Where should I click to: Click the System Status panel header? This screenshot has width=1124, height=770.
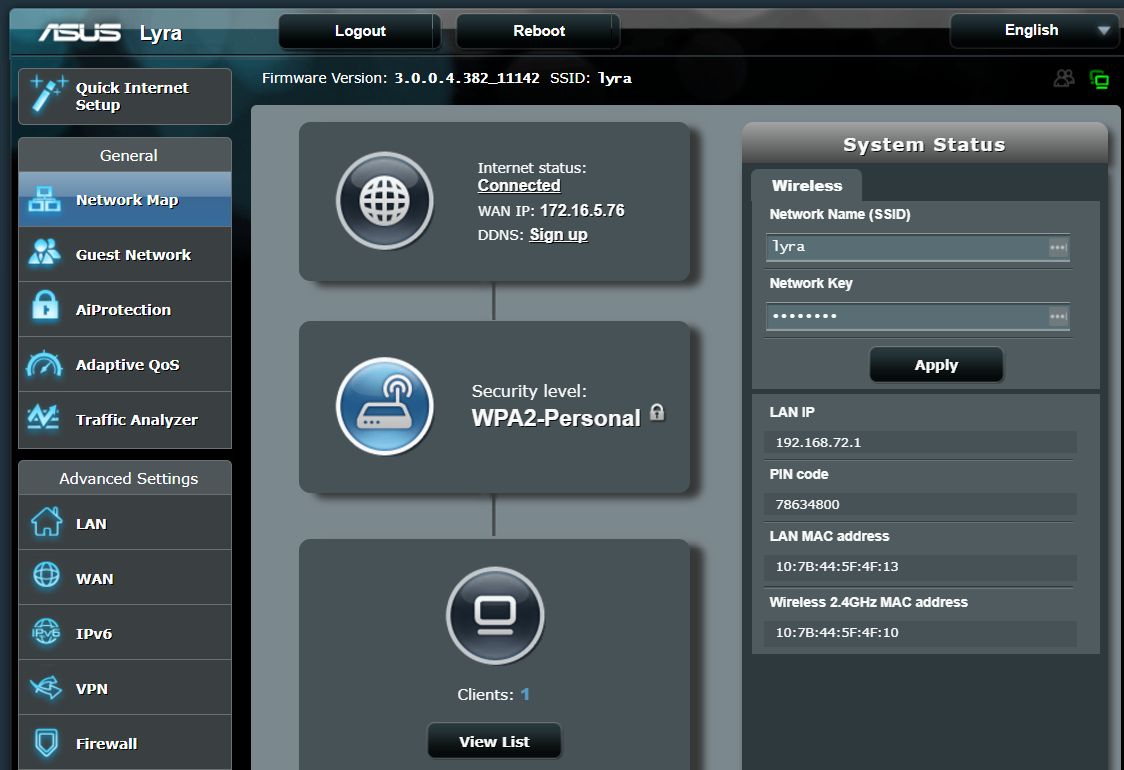pos(924,144)
